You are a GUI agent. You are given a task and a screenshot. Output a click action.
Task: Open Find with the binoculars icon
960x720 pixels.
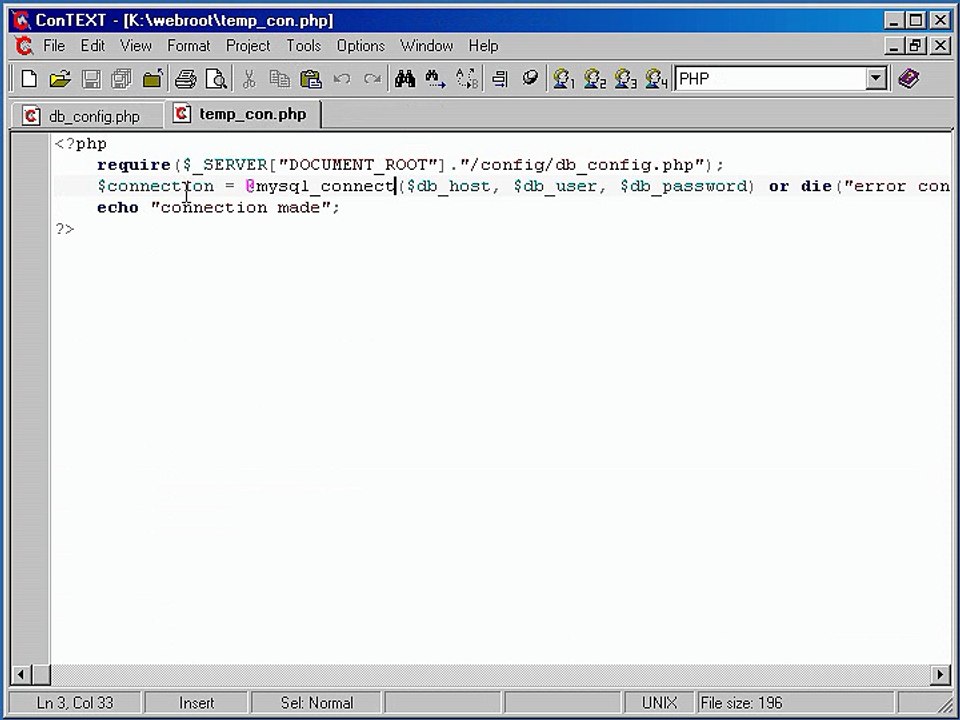(405, 79)
